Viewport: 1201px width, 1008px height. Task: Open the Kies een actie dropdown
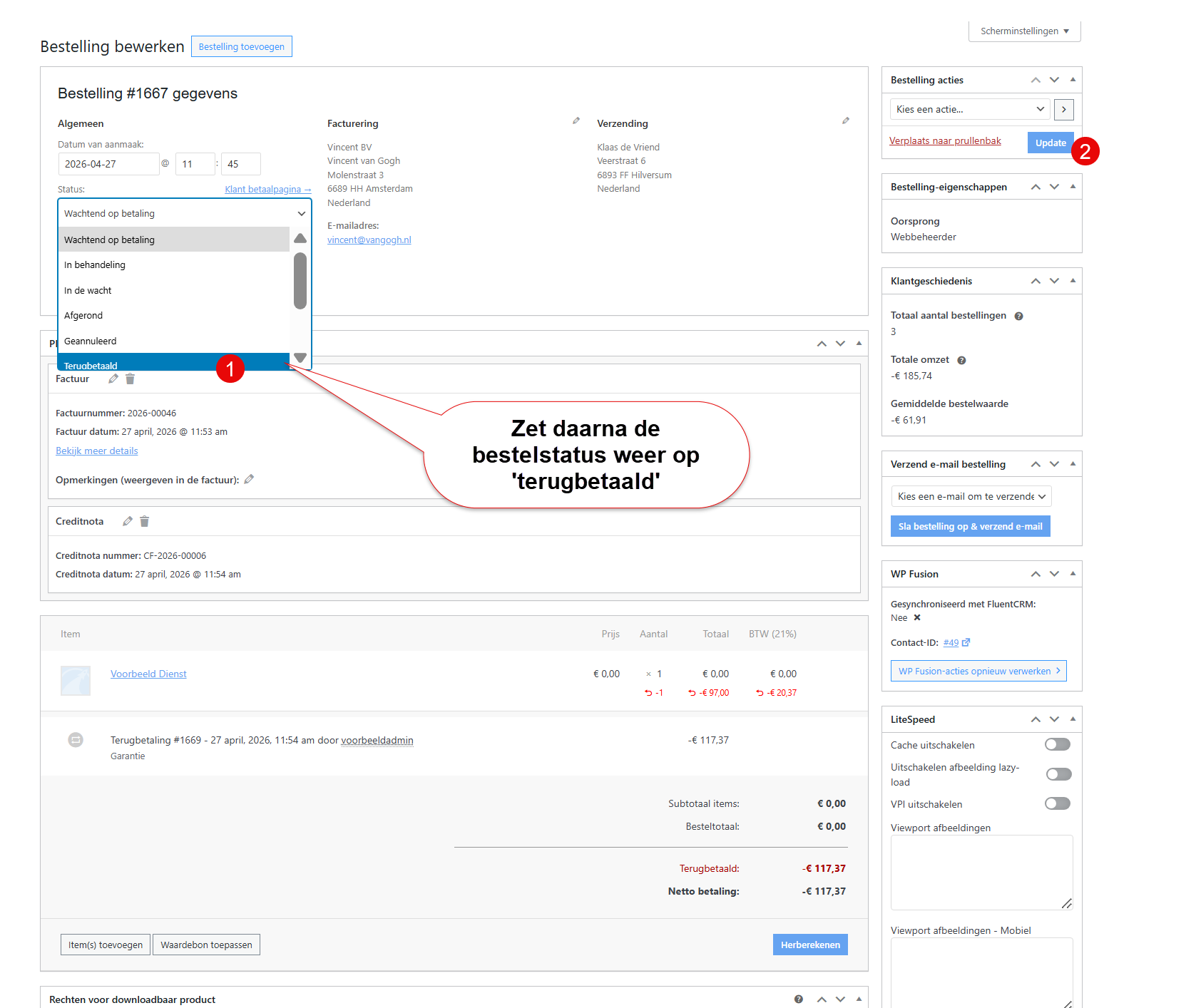[x=970, y=109]
